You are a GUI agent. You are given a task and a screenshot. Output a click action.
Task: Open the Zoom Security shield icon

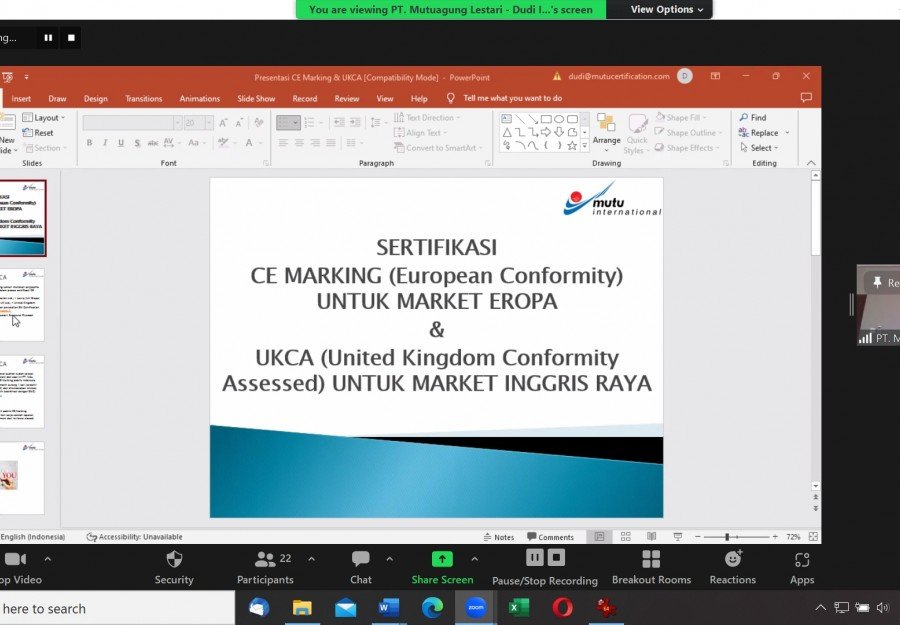pos(174,559)
